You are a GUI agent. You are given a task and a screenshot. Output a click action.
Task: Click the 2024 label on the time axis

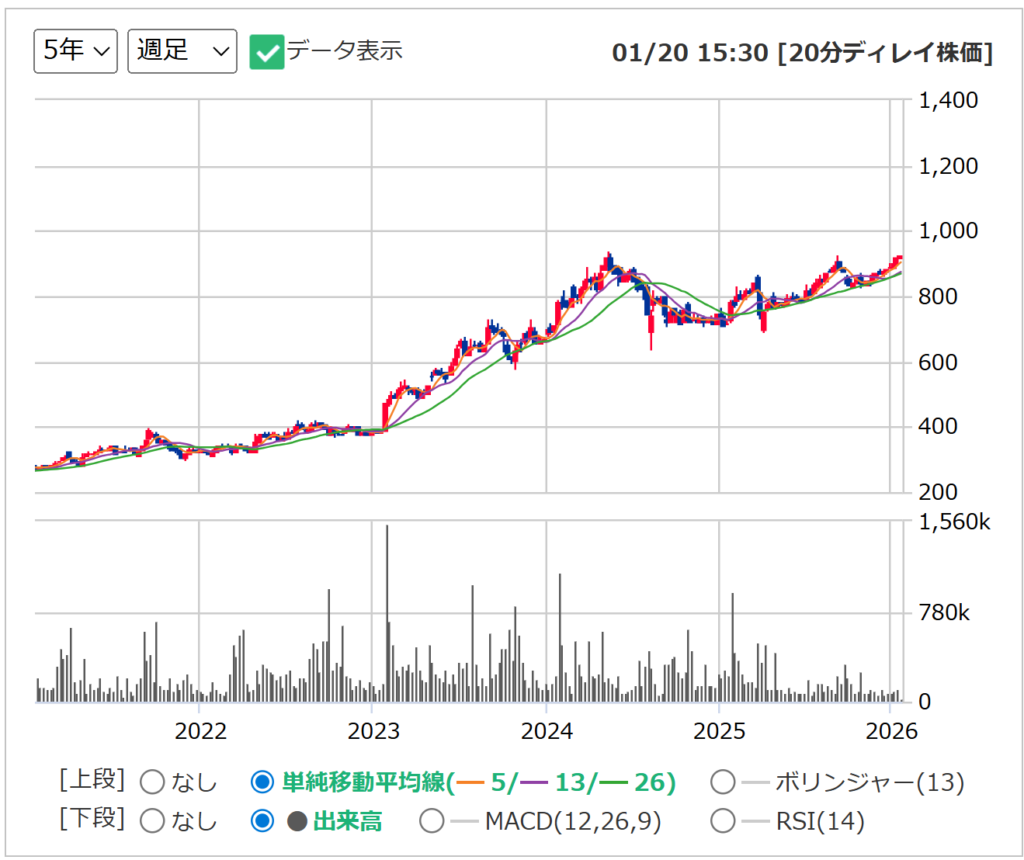tap(546, 730)
